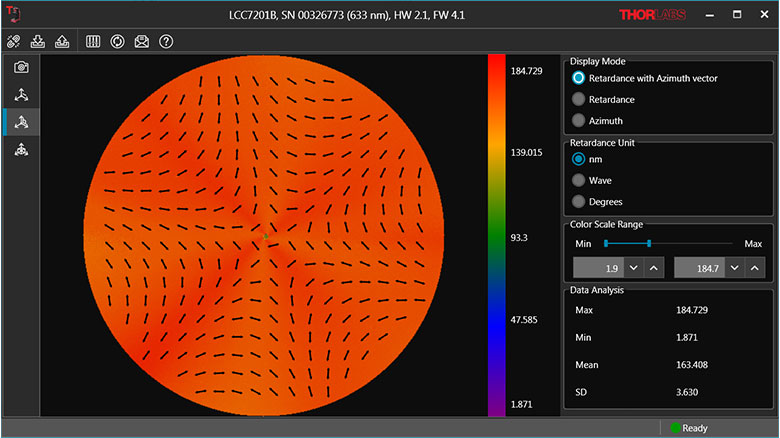Image resolution: width=780 pixels, height=438 pixels.
Task: Switch to the camera view in sidebar
Action: tap(21, 67)
